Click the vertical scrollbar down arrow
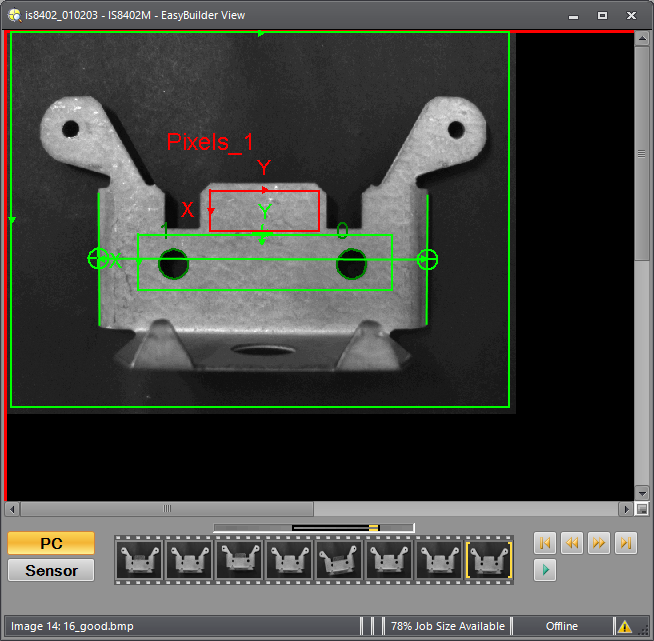Image resolution: width=654 pixels, height=641 pixels. (641, 492)
